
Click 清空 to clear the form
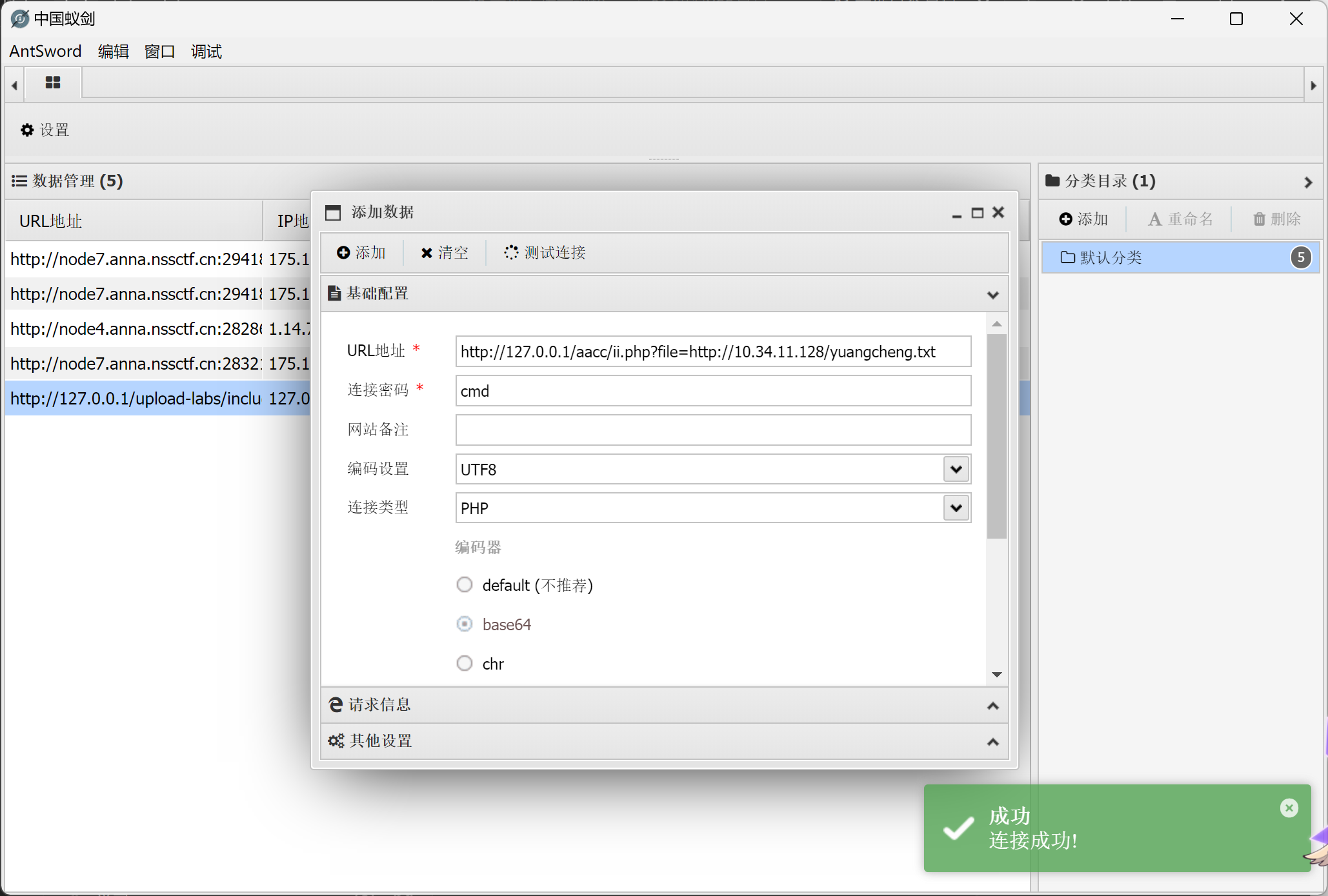(x=445, y=253)
